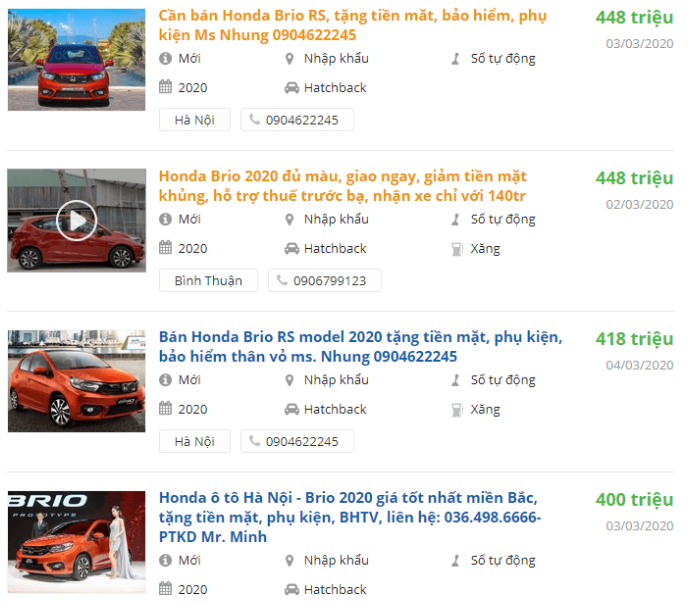Click the calendar icon in the Bình Thuận listing

[165, 248]
